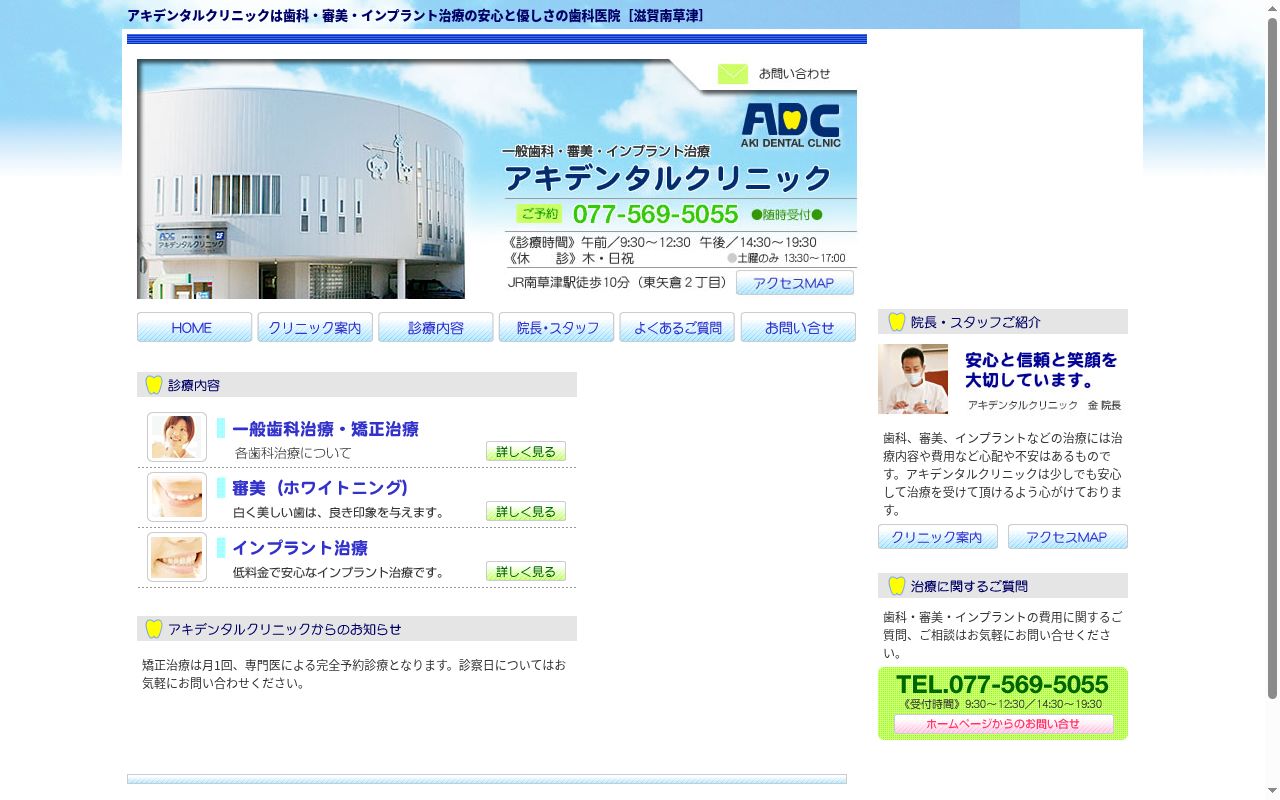Click the 矯正治療は月1回 notice text
This screenshot has height=800, width=1280.
(354, 674)
